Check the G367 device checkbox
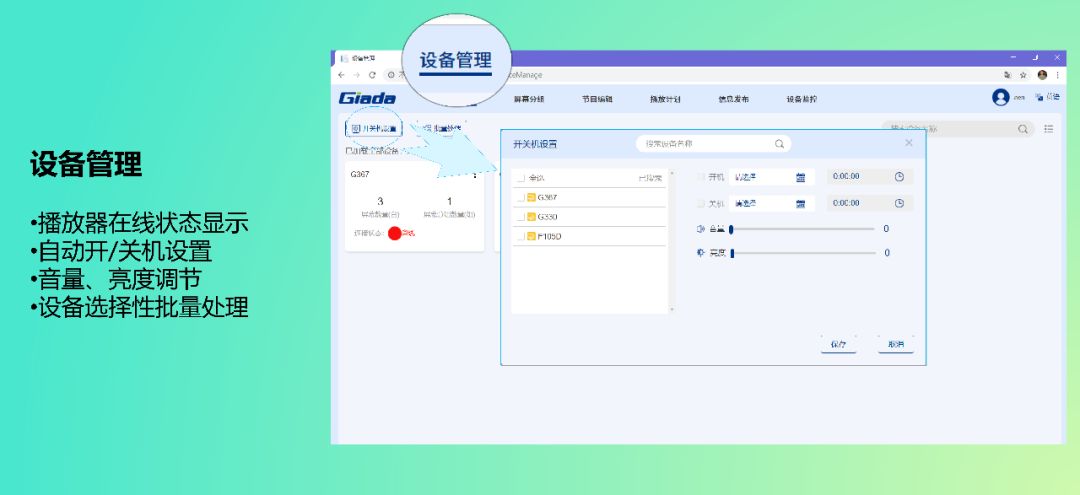 click(520, 197)
